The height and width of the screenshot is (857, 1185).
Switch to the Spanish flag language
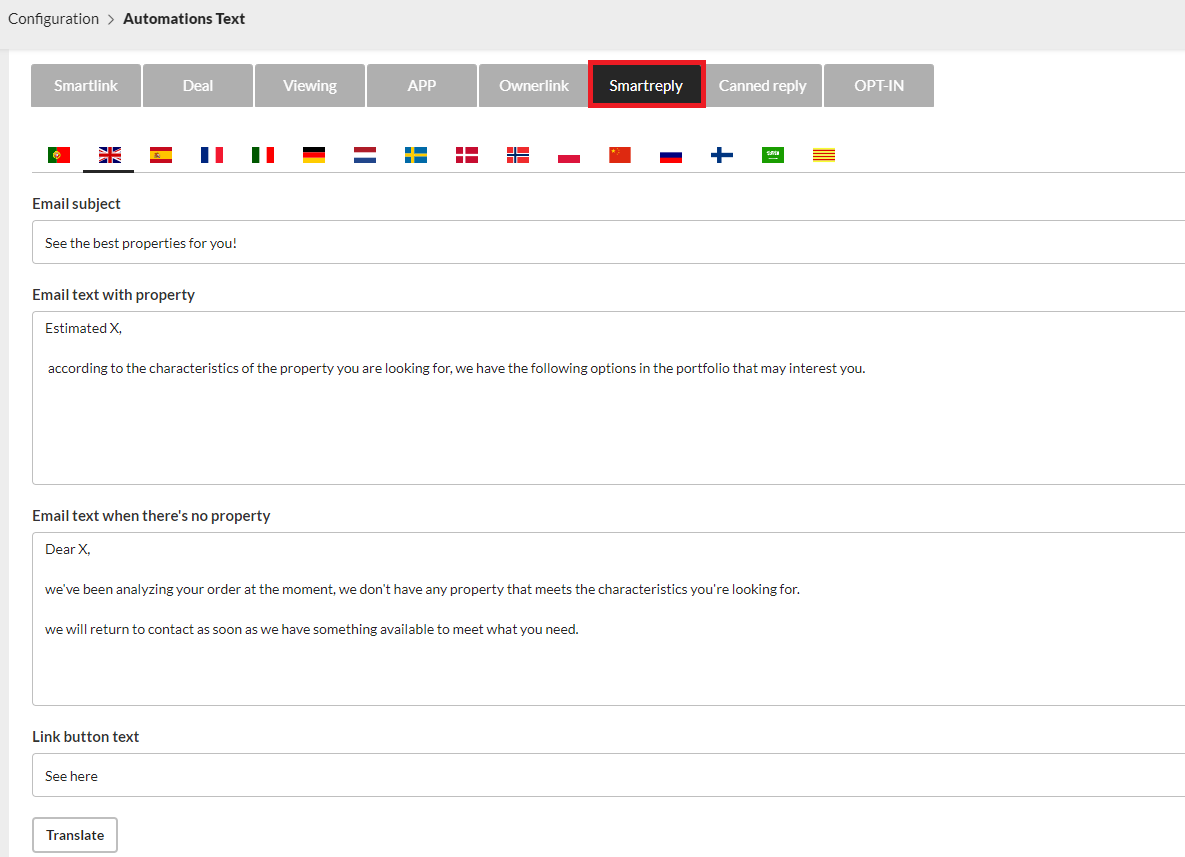point(161,155)
